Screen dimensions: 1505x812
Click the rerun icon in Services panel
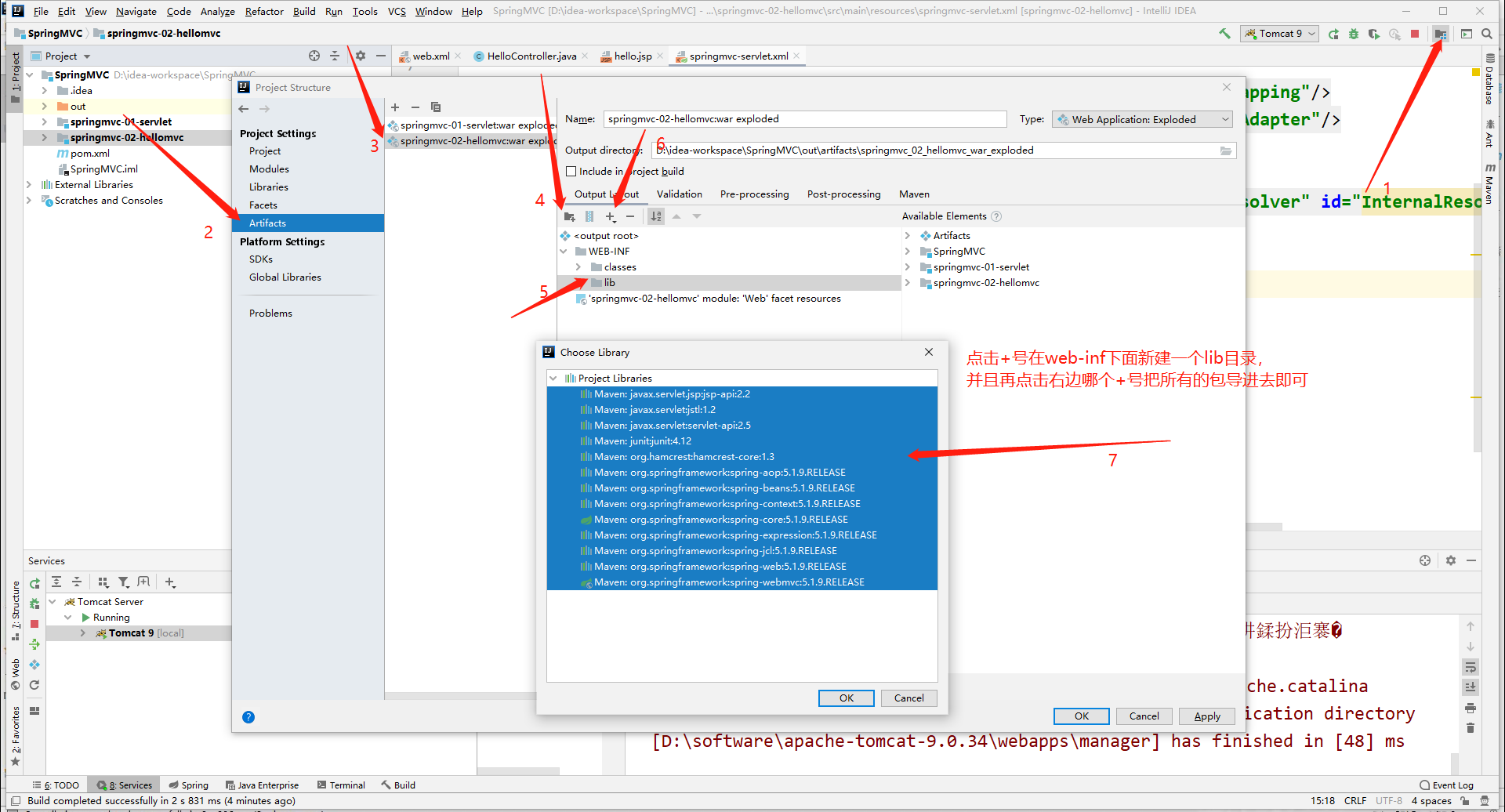34,583
